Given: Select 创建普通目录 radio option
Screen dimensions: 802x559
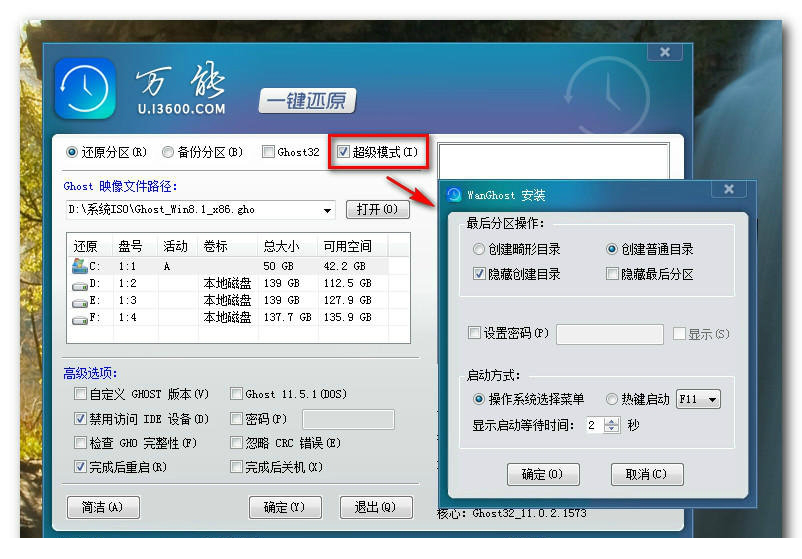Looking at the screenshot, I should click(x=611, y=249).
